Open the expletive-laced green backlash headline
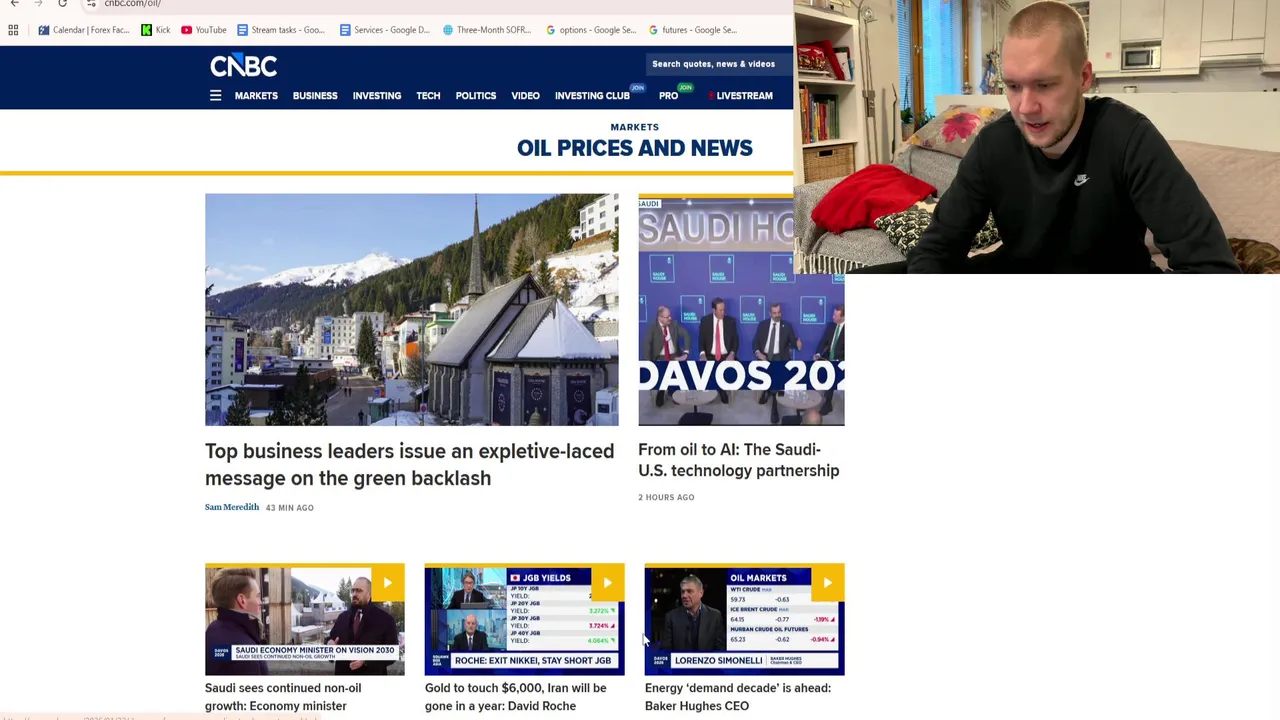1280x720 pixels. [409, 465]
